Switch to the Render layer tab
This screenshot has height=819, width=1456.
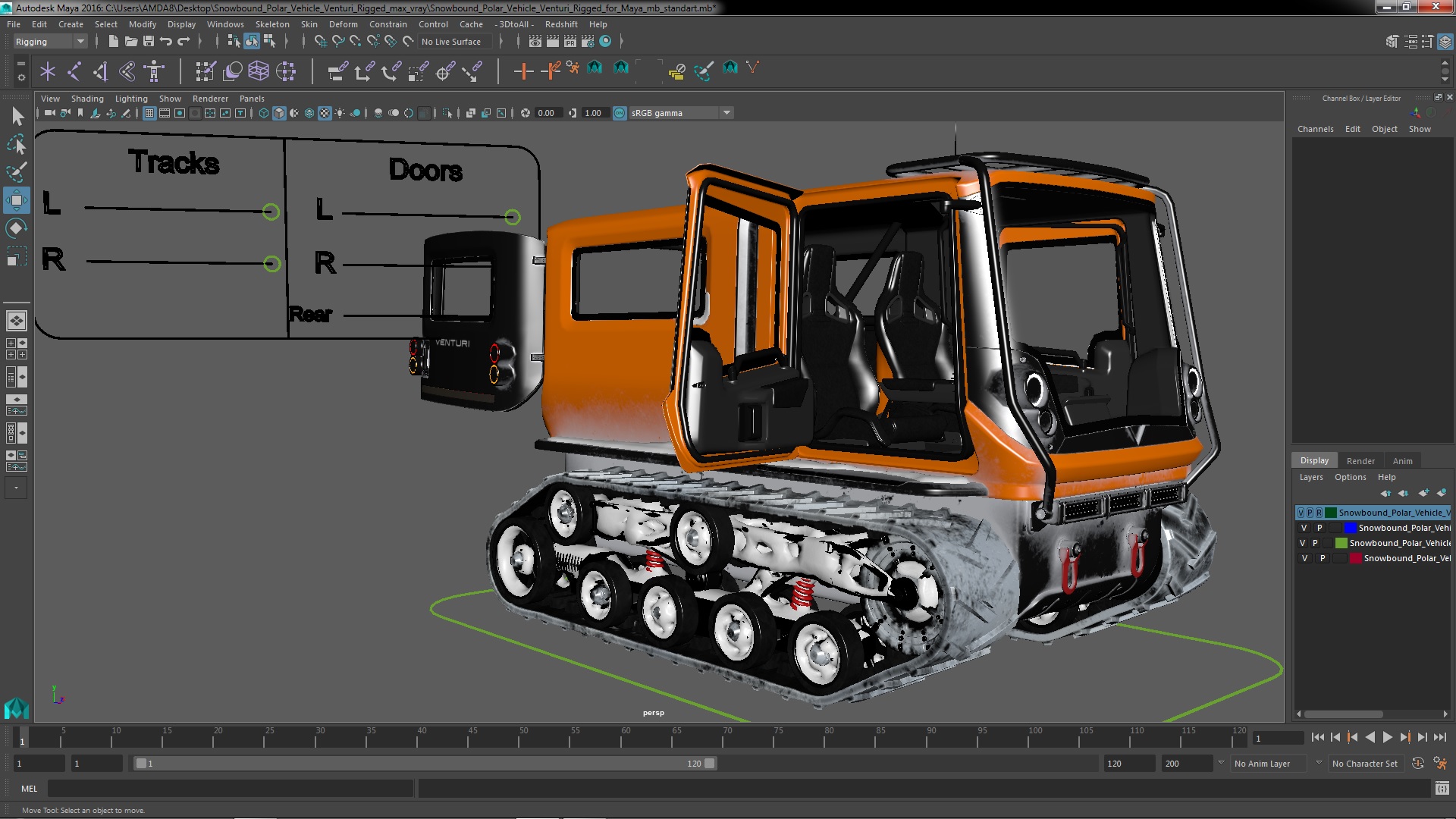click(1360, 461)
